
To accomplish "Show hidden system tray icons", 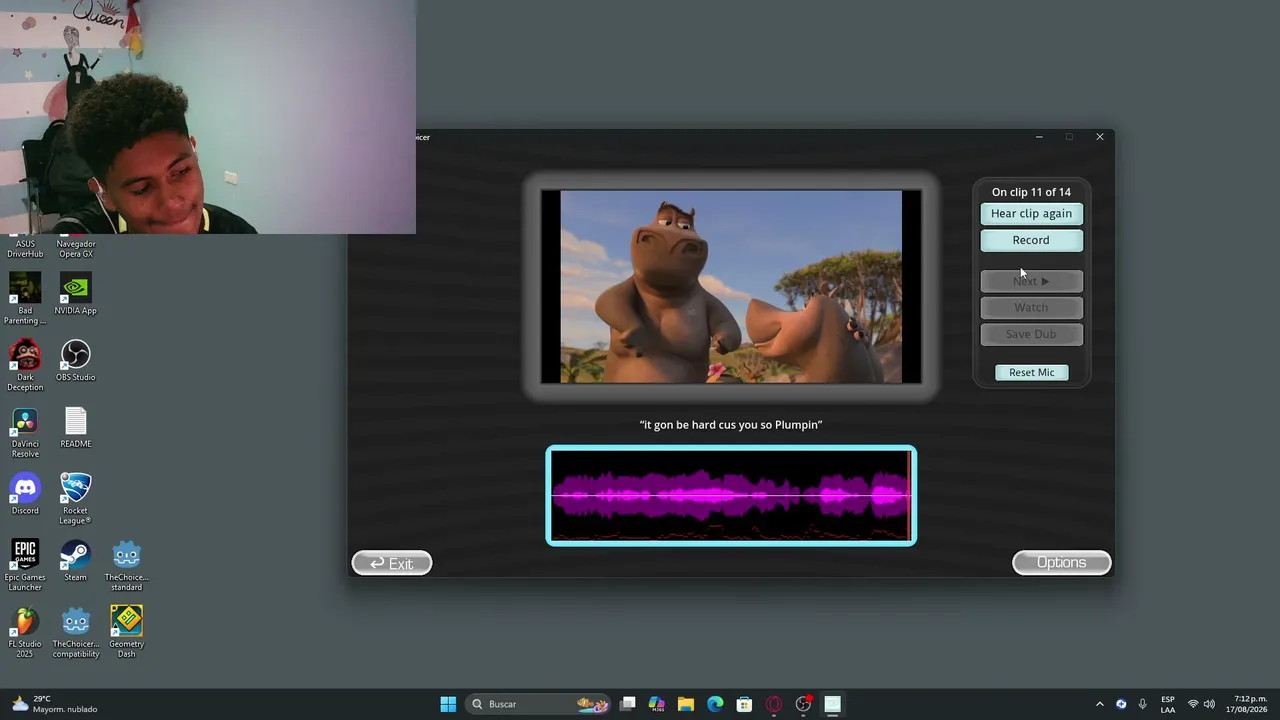I will pyautogui.click(x=1100, y=704).
